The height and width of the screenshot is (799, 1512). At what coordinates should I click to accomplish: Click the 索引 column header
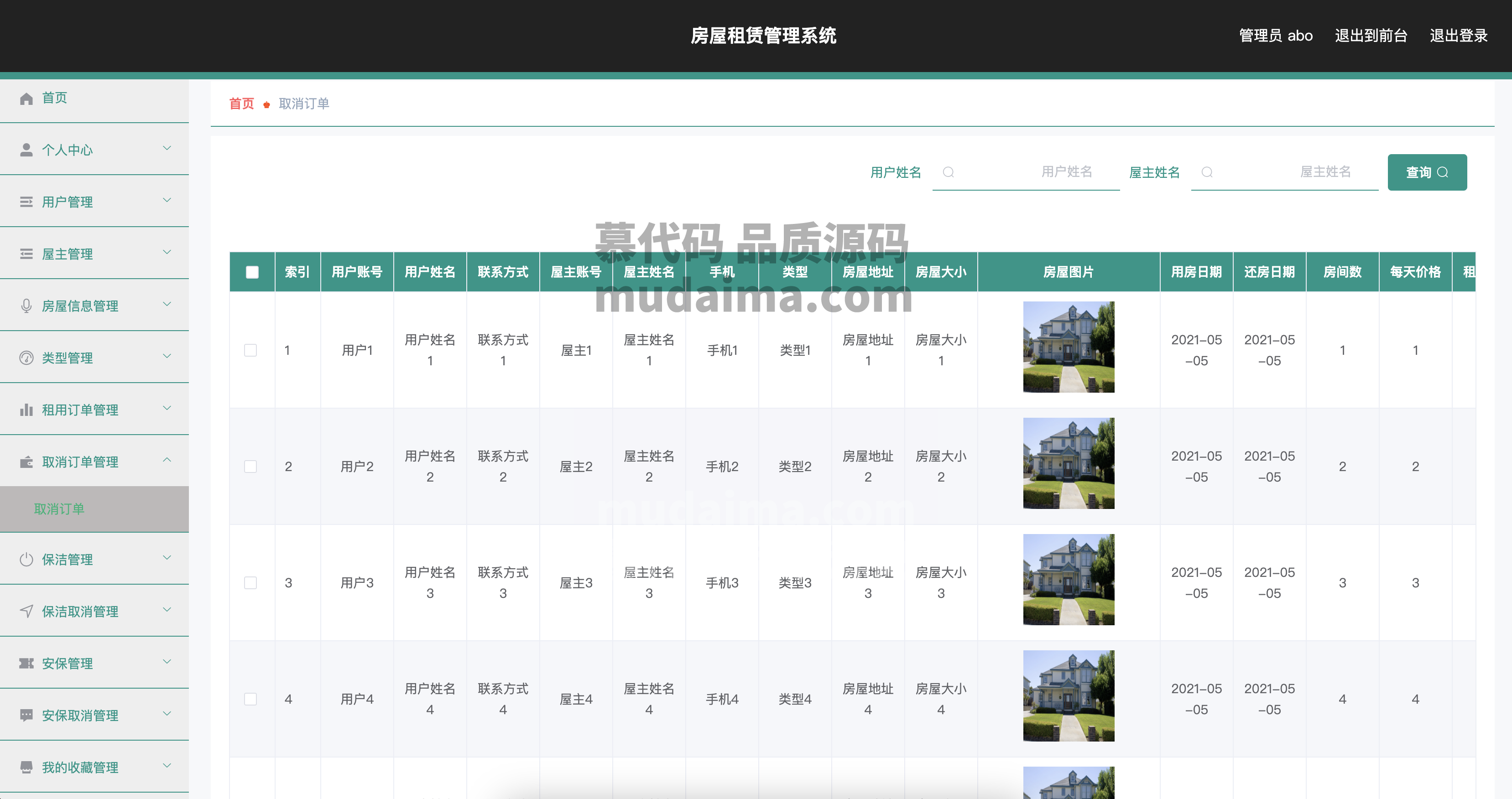pos(297,272)
